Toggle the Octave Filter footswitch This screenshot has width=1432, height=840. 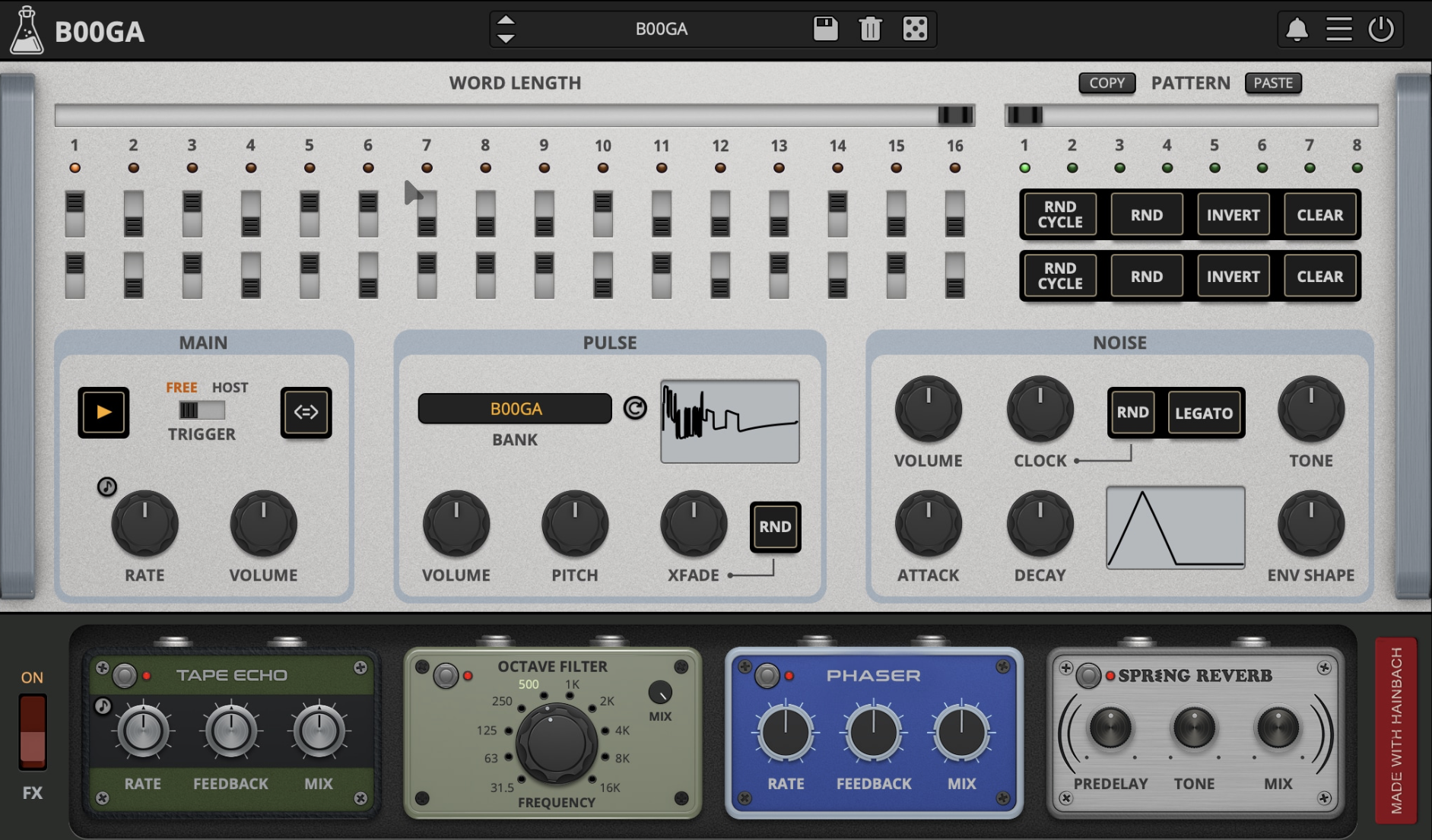pos(446,675)
